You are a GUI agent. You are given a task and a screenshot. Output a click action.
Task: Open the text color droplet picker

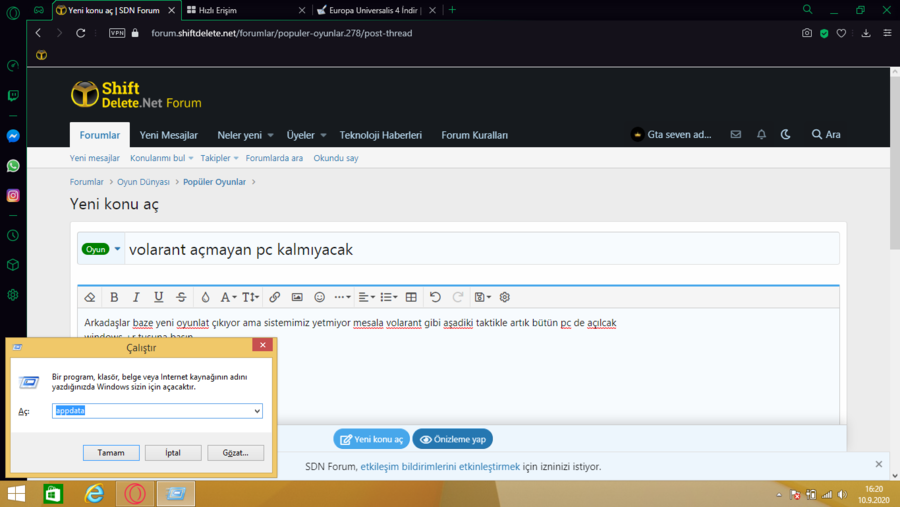pos(205,297)
